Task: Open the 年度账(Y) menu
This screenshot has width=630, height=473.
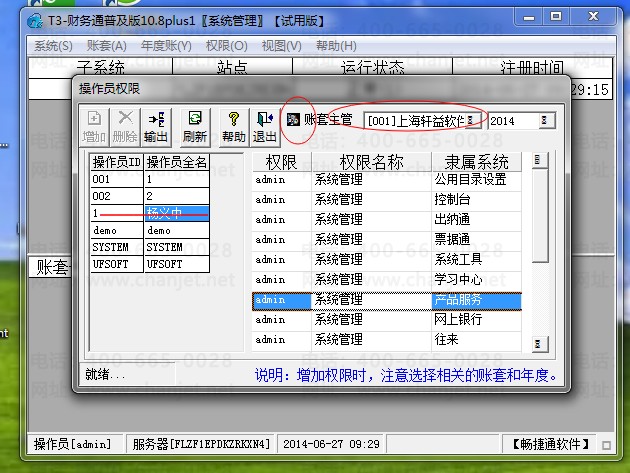Action: click(x=166, y=46)
